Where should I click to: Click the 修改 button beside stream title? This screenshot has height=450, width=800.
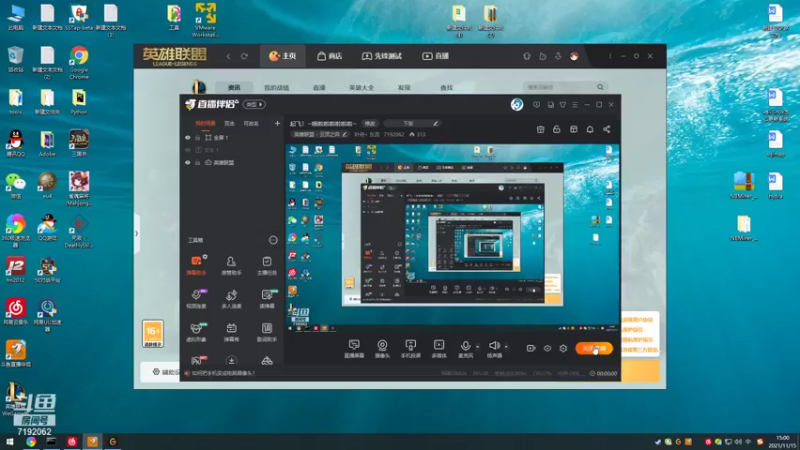click(x=370, y=123)
